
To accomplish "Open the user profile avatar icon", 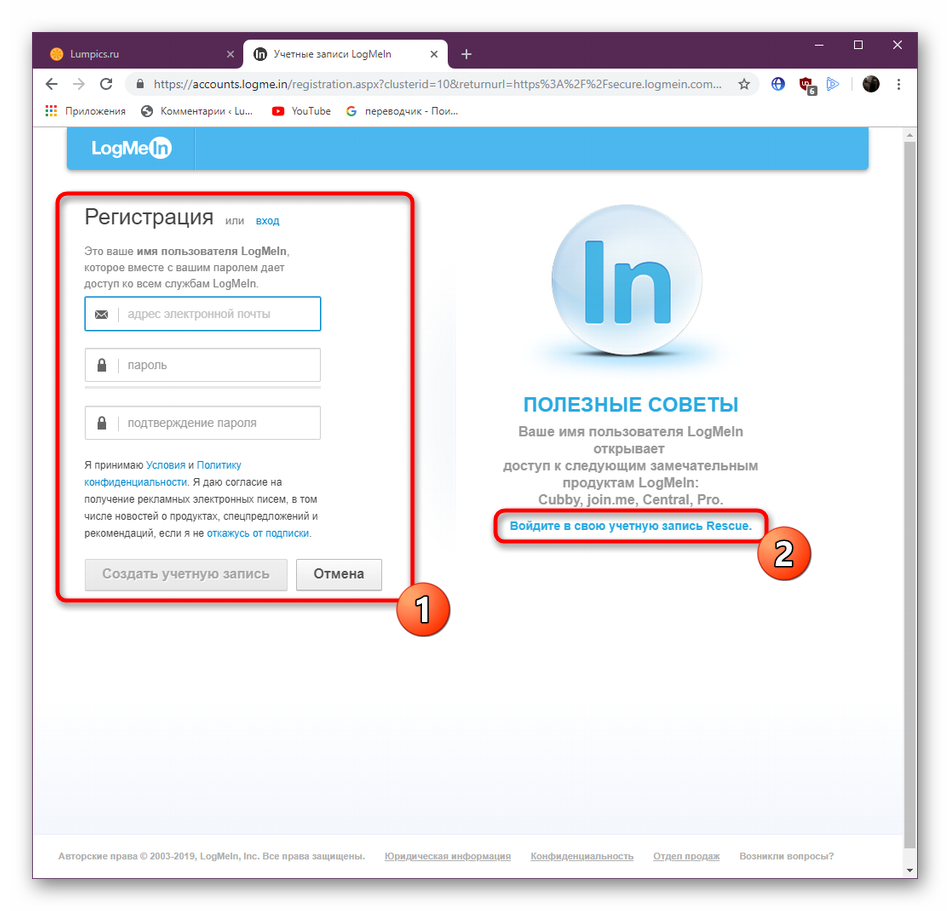I will (x=871, y=84).
